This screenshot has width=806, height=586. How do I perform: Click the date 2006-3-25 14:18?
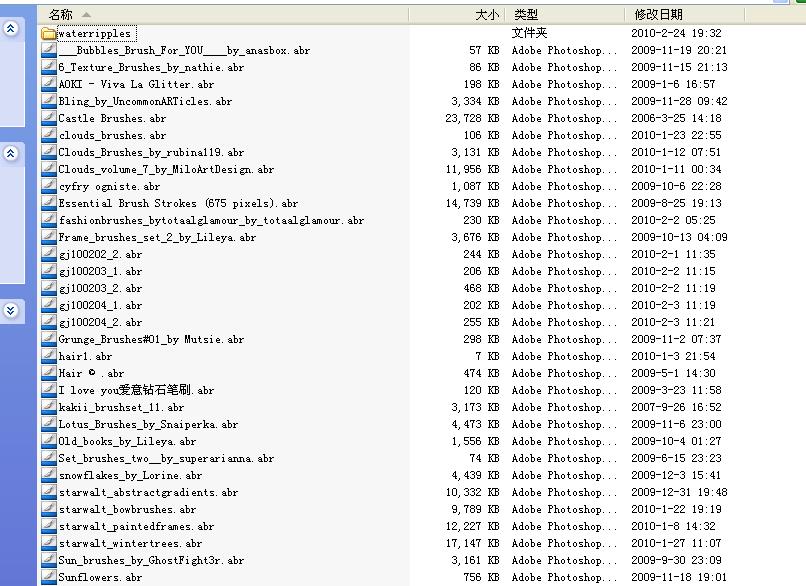pyautogui.click(x=676, y=118)
